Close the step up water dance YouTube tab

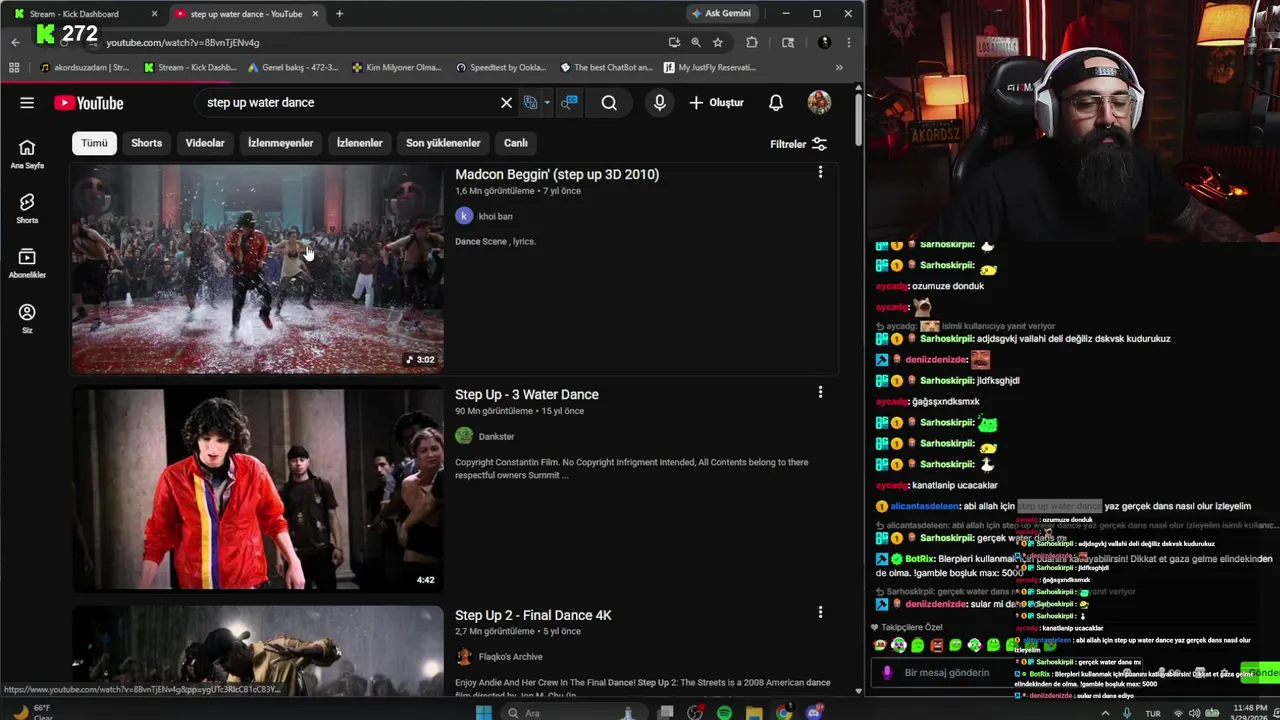(x=315, y=14)
